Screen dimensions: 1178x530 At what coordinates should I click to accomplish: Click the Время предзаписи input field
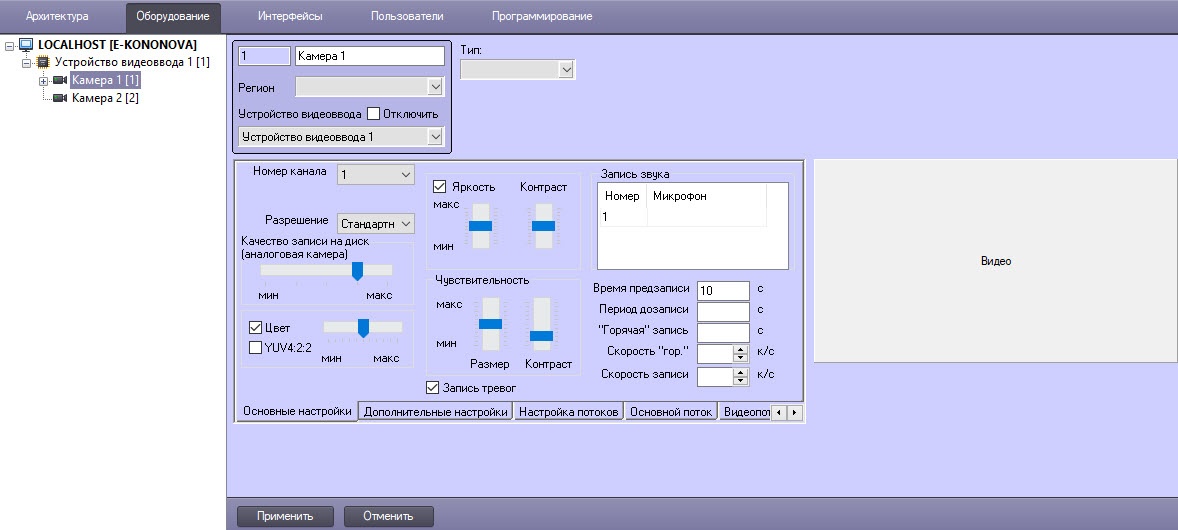[722, 290]
